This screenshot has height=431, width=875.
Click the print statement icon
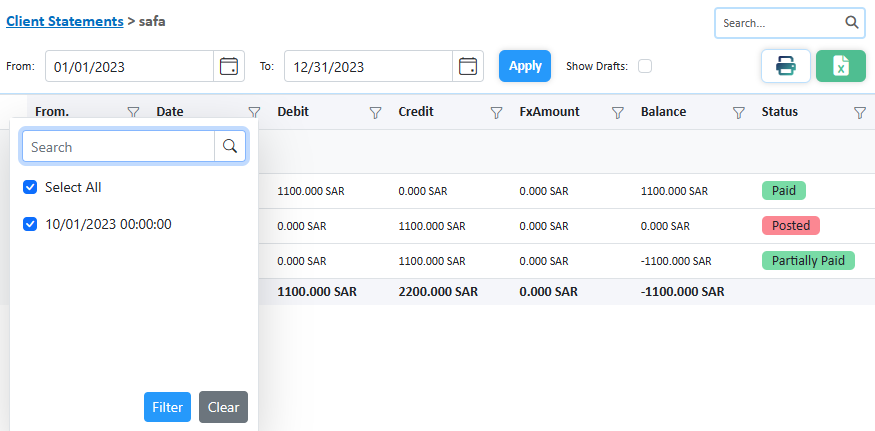[785, 66]
